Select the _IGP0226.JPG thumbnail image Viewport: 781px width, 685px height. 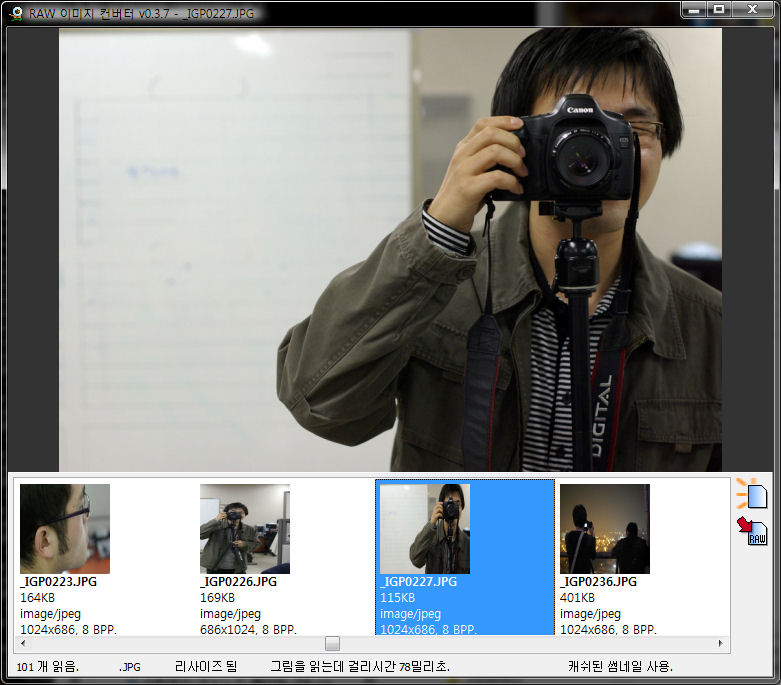point(245,529)
